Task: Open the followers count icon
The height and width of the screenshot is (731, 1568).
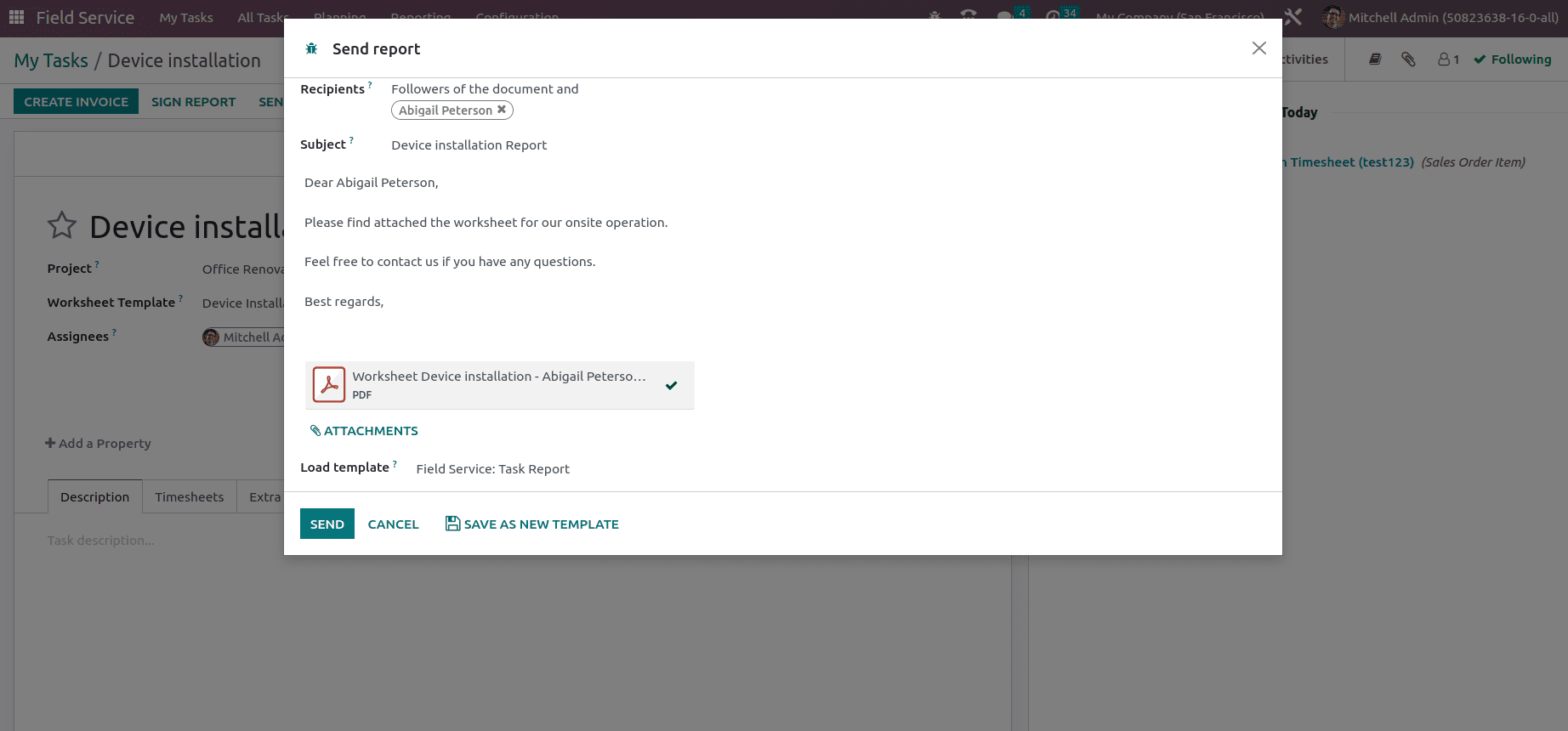Action: click(1448, 59)
